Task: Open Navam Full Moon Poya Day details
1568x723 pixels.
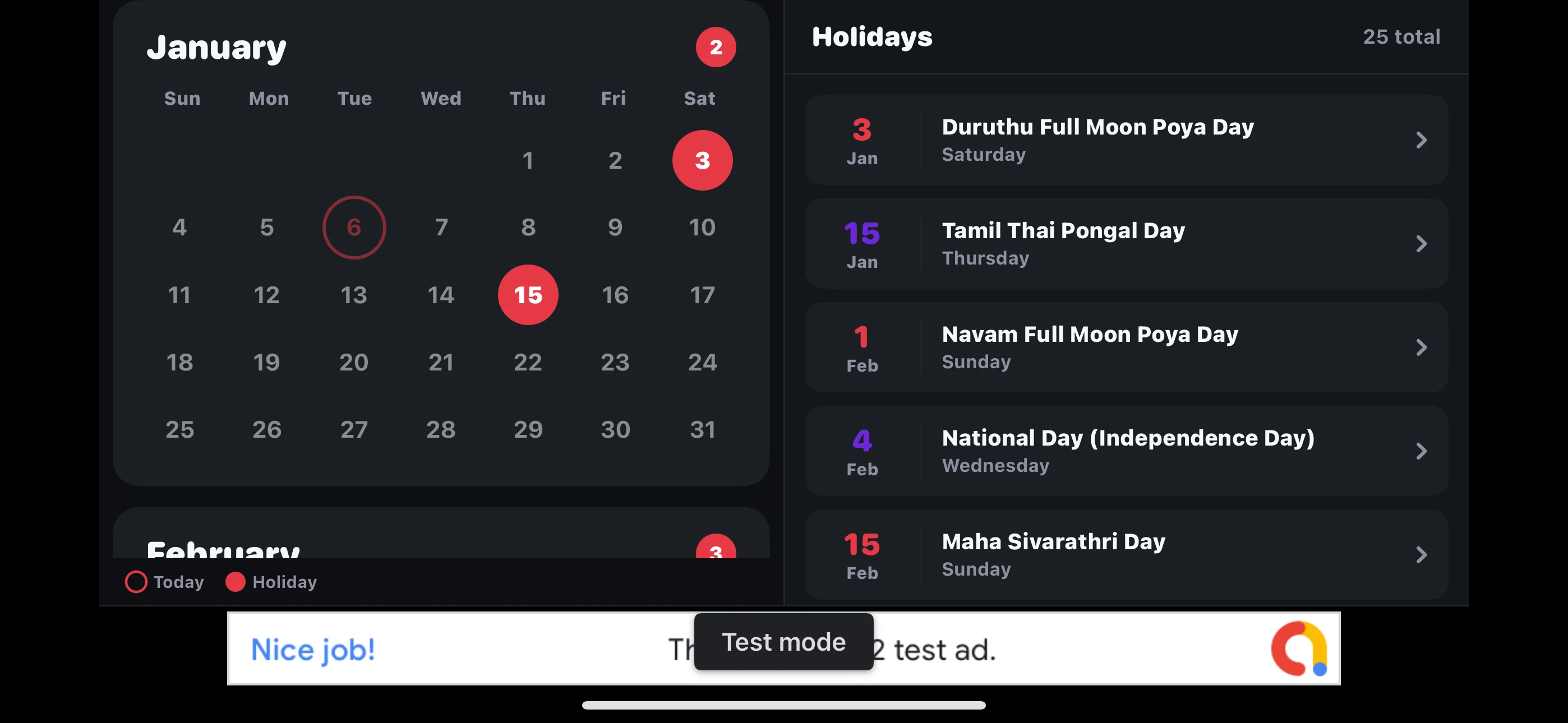Action: (1126, 347)
